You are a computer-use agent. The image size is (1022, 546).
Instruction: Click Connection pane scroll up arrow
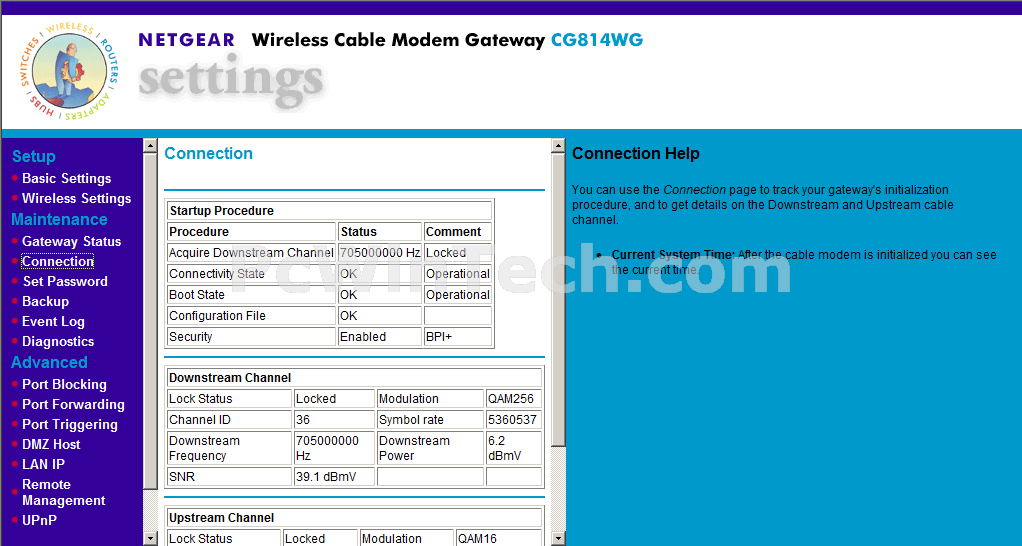[558, 145]
